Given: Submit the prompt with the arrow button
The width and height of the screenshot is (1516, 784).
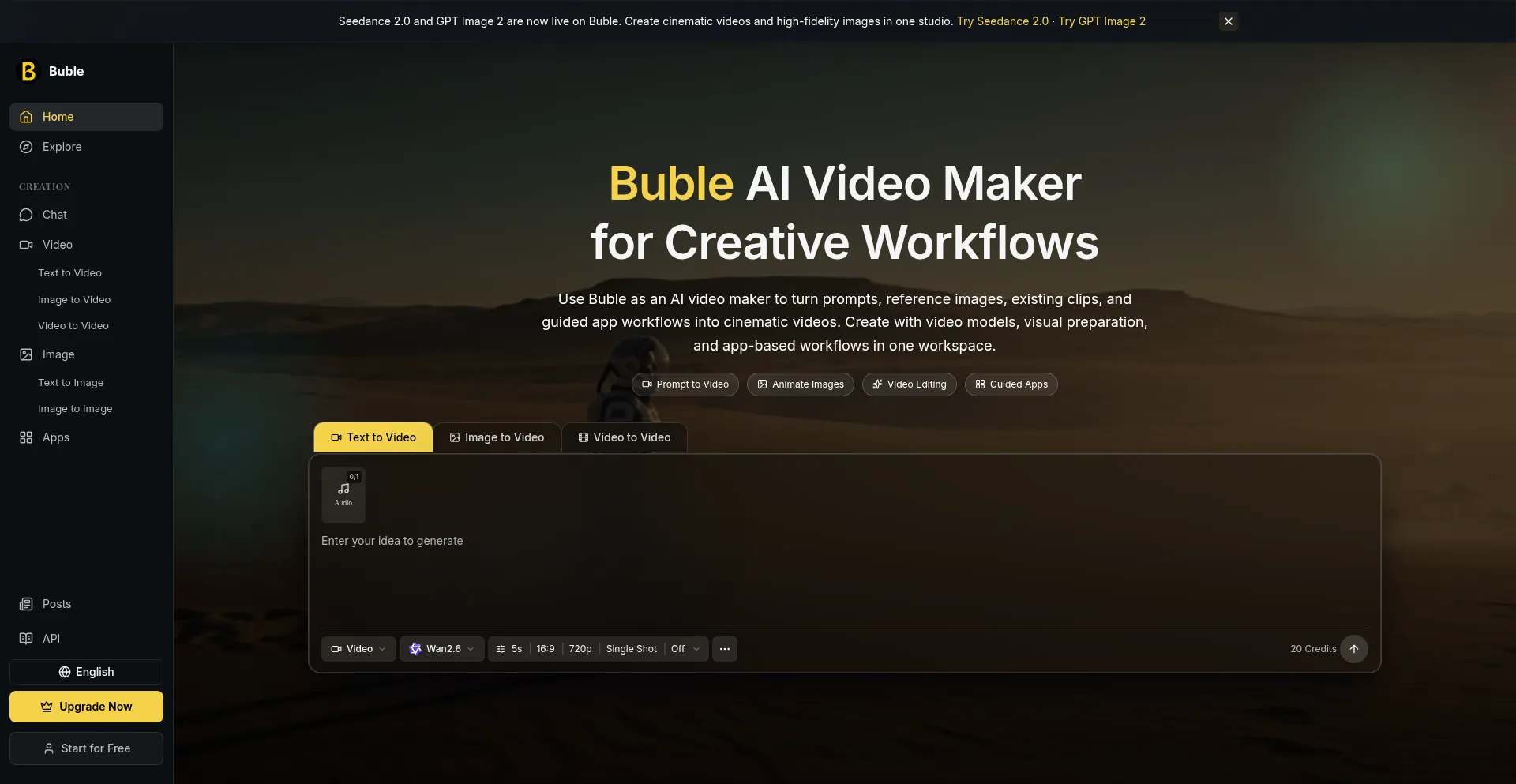Looking at the screenshot, I should pos(1354,649).
